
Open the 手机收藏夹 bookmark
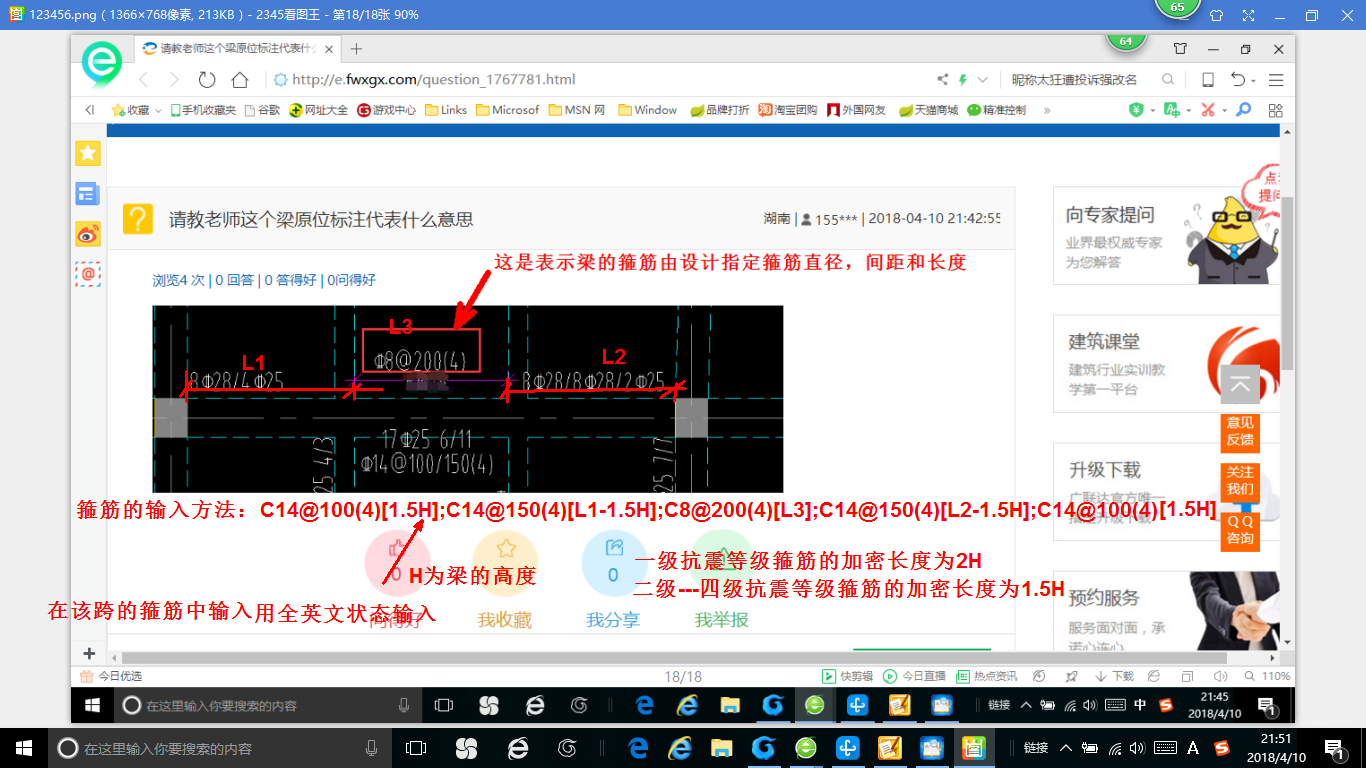203,110
